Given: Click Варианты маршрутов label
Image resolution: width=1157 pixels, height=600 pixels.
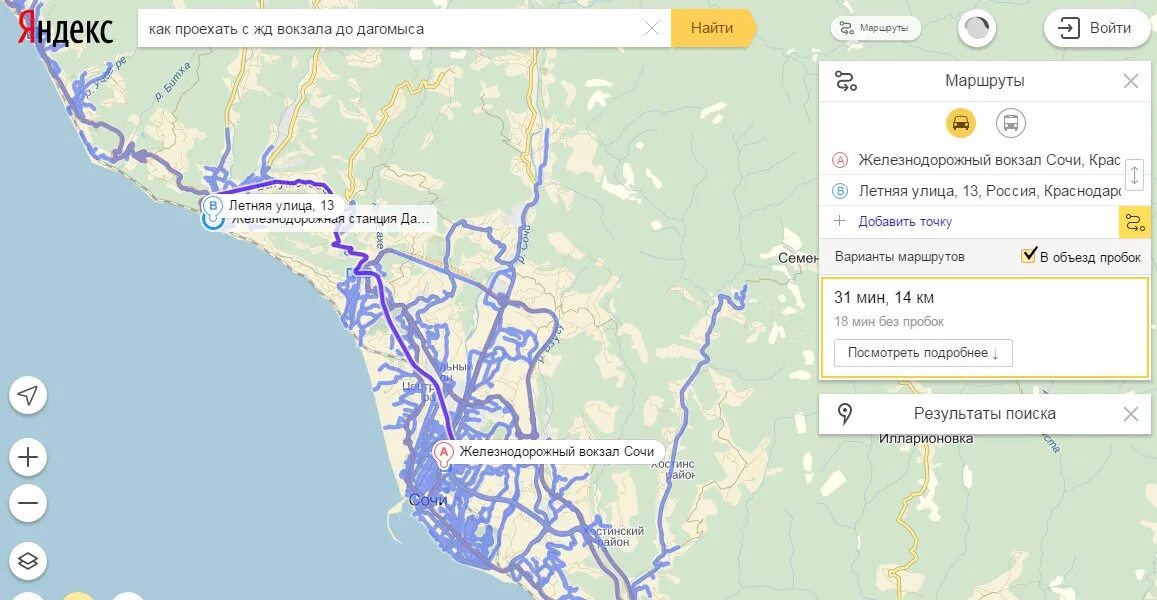Looking at the screenshot, I should click(x=899, y=257).
